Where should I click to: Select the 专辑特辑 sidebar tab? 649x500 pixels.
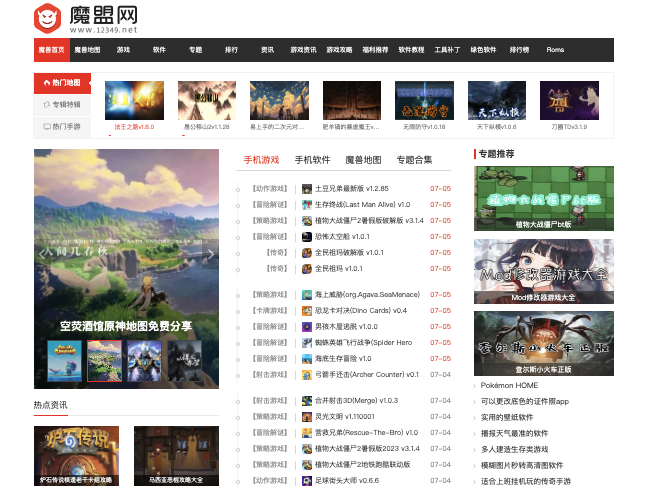pos(62,105)
